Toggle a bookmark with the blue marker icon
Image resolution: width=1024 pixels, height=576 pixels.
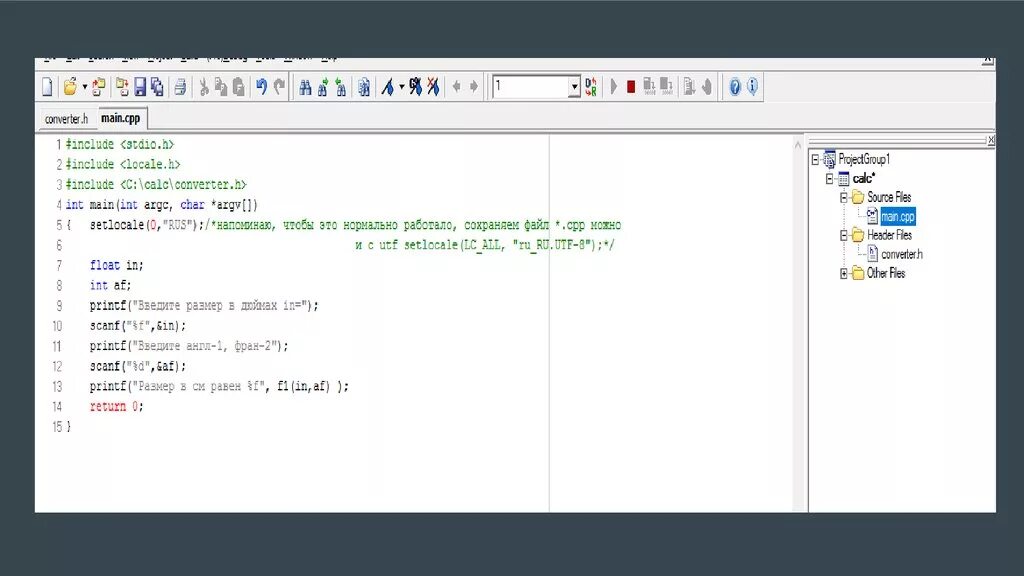388,87
